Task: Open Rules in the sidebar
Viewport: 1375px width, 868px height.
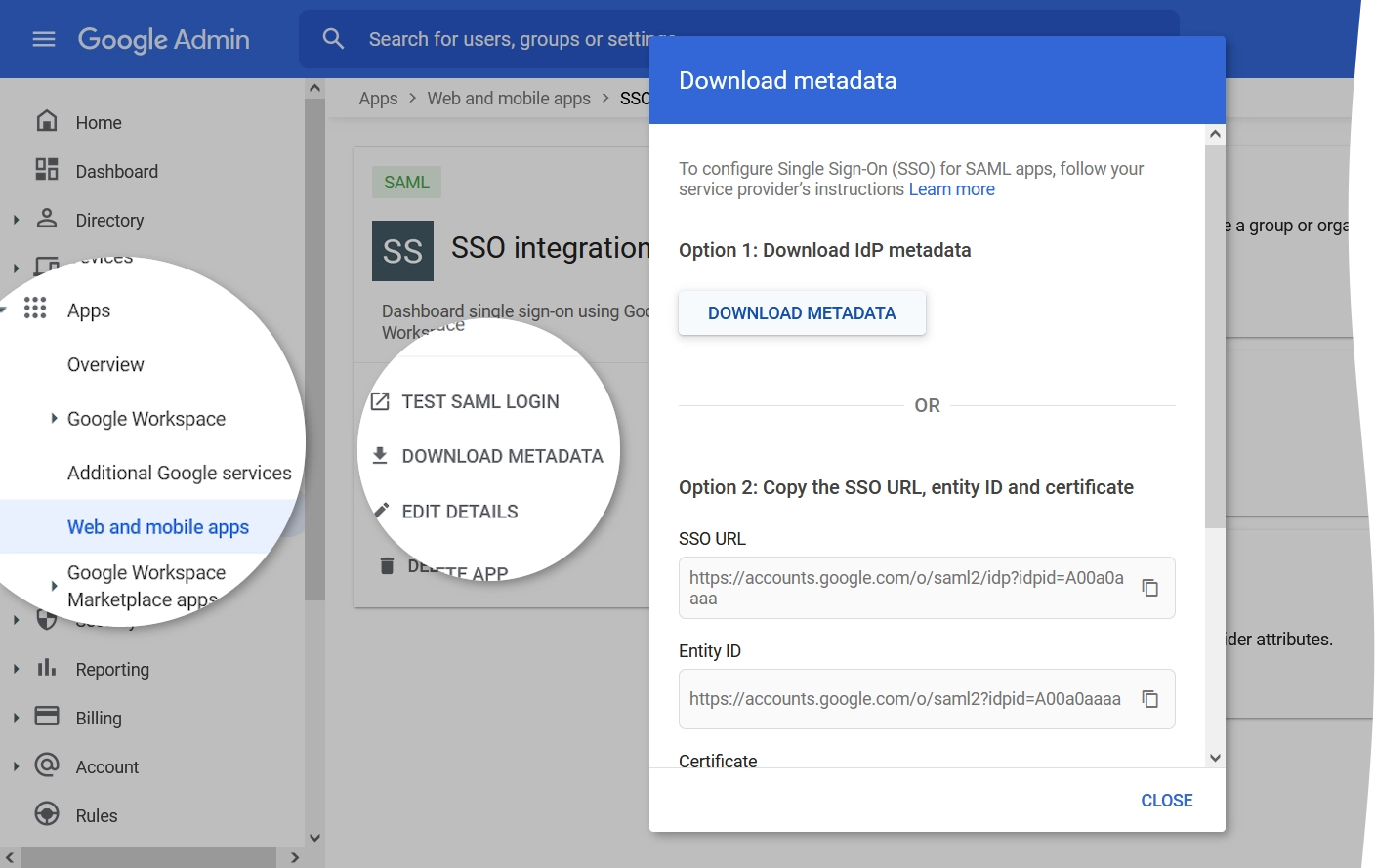Action: (97, 815)
